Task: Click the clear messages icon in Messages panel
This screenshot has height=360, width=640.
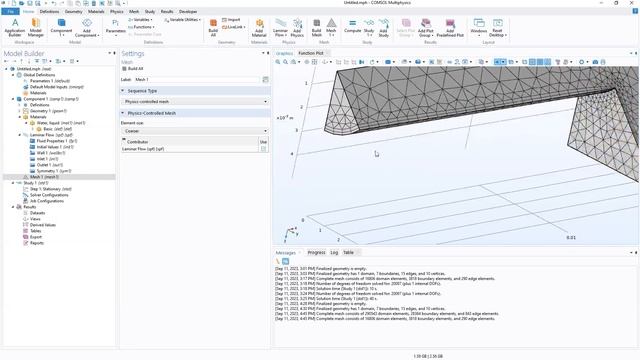Action: click(x=278, y=261)
